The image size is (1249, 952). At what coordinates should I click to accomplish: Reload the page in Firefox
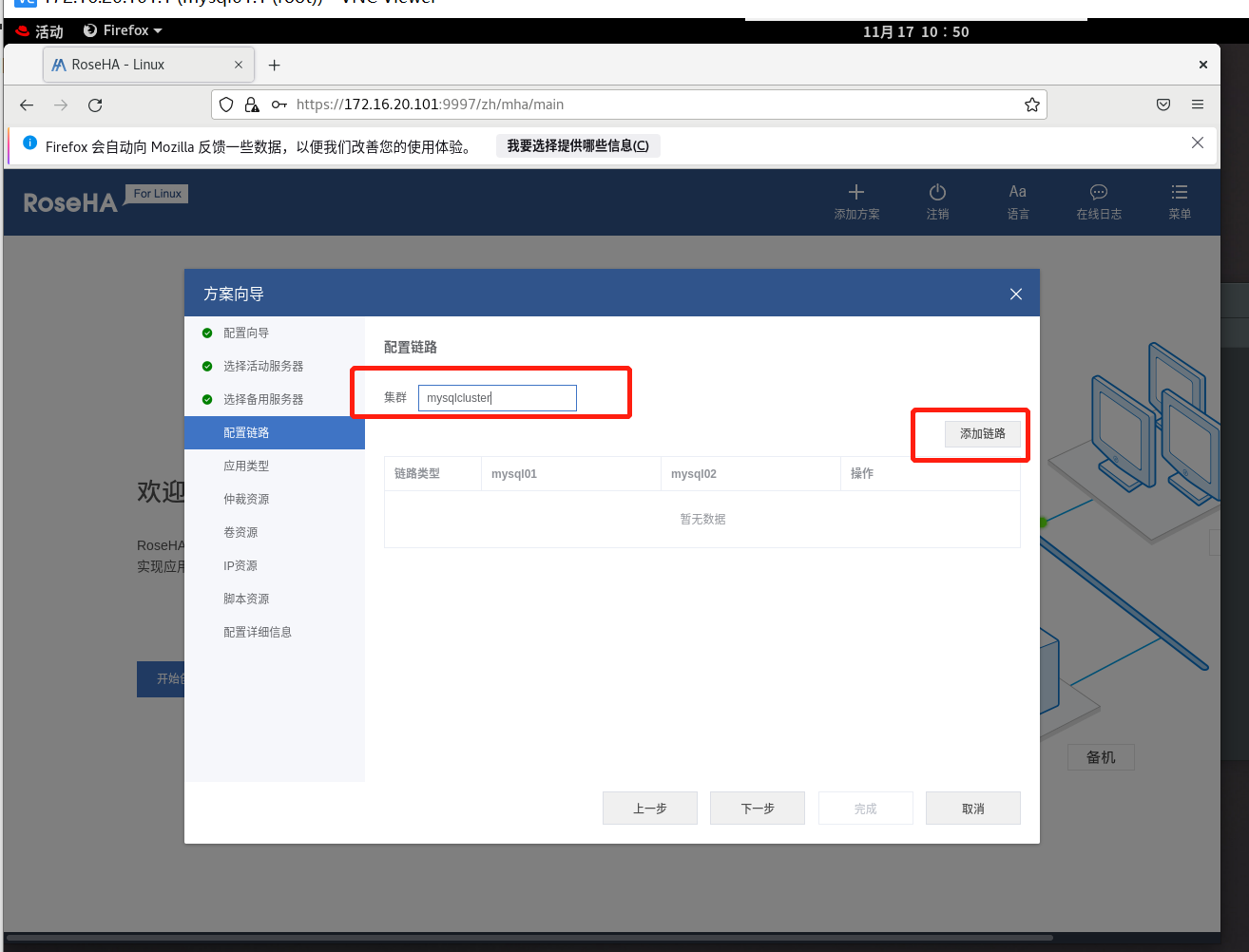point(95,105)
